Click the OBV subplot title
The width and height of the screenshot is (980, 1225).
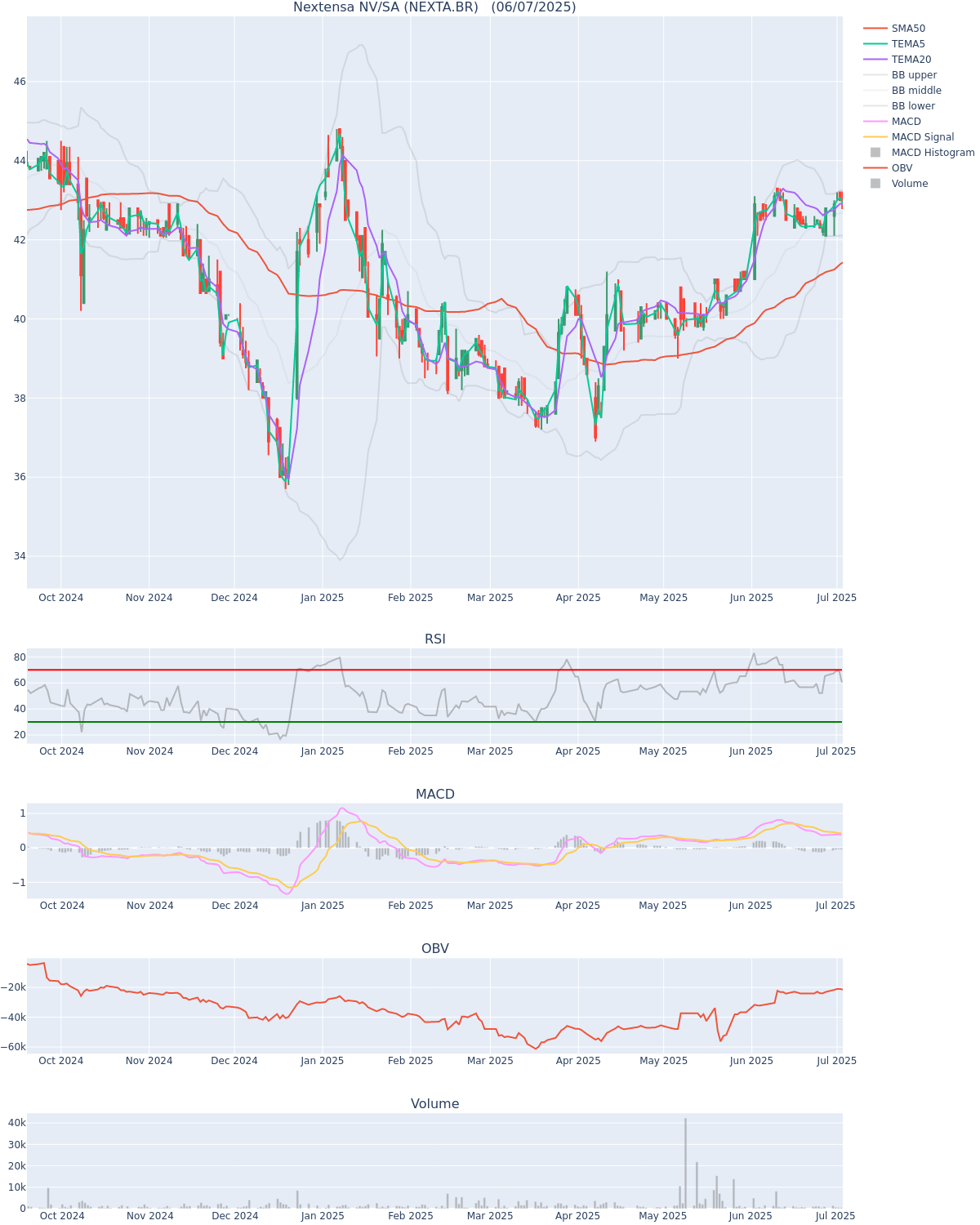pyautogui.click(x=435, y=948)
